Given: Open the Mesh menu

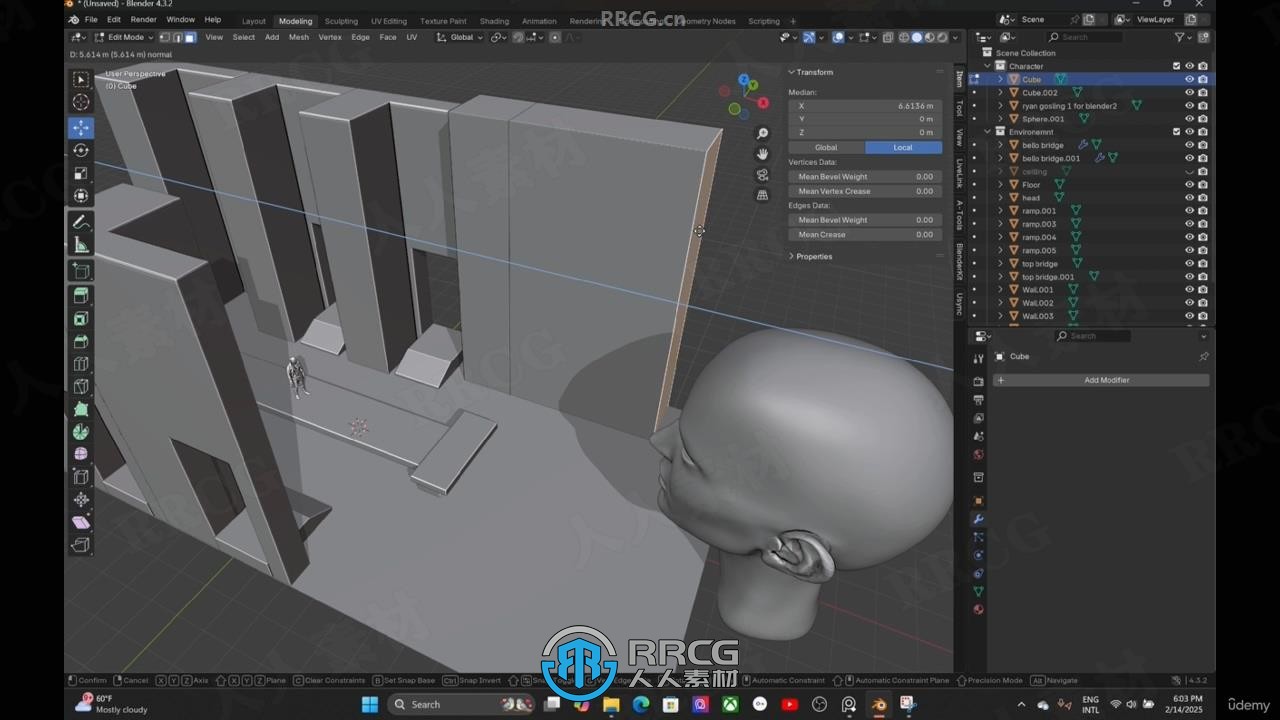Looking at the screenshot, I should tap(299, 37).
